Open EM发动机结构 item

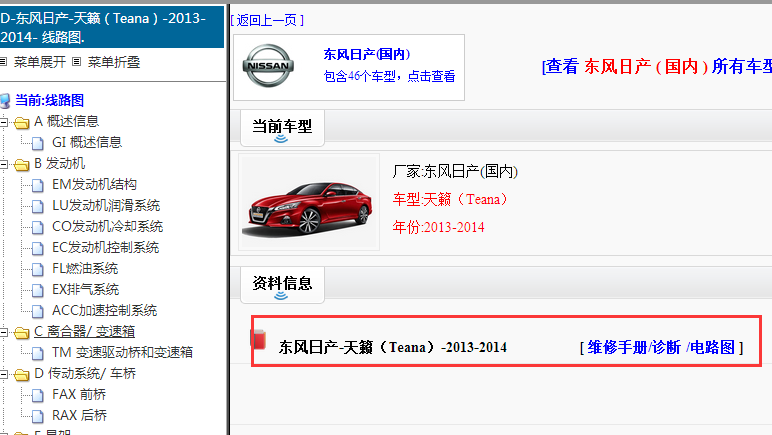[x=95, y=185]
